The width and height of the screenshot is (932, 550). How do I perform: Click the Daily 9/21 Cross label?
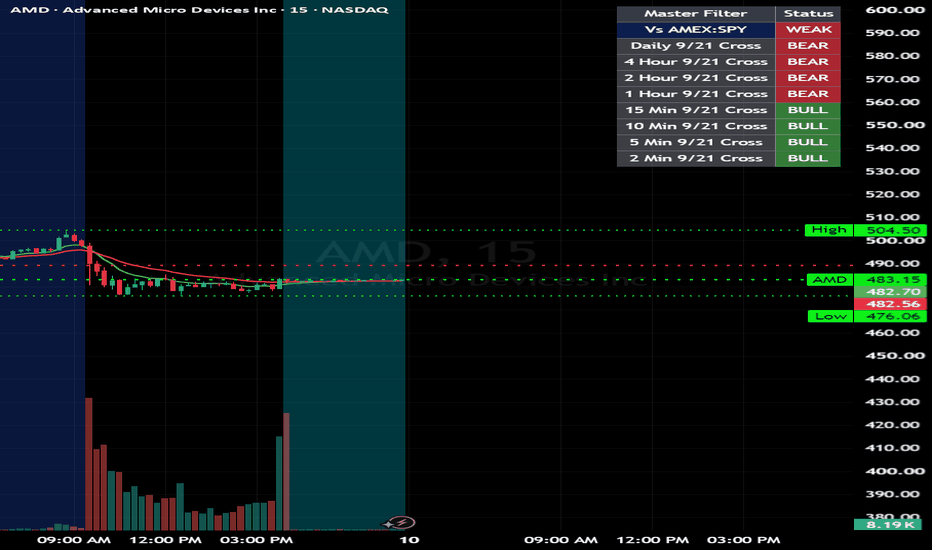[x=696, y=46]
